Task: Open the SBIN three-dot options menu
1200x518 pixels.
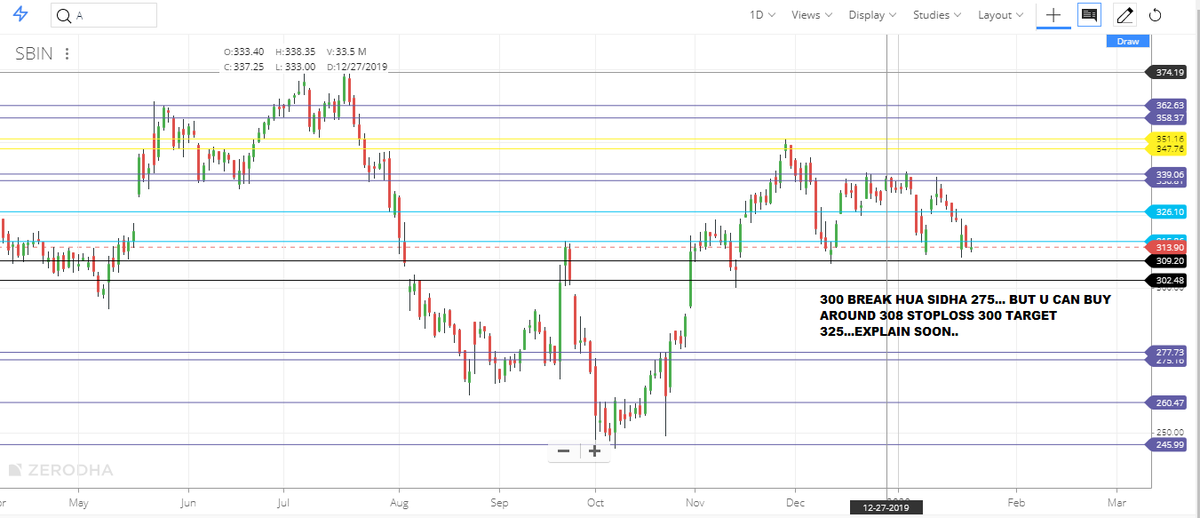Action: [x=67, y=54]
